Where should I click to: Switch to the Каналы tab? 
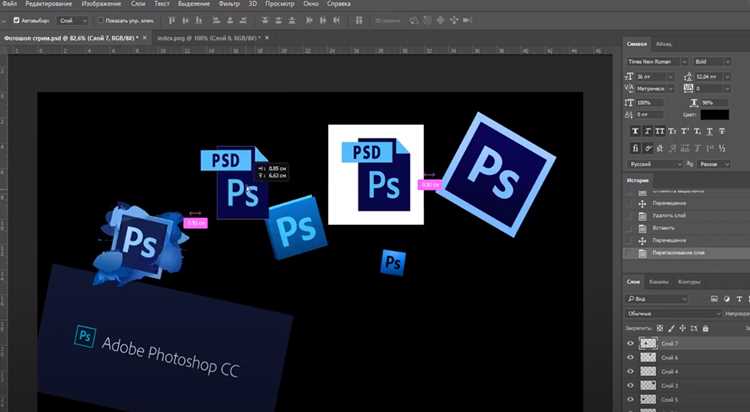click(x=659, y=282)
